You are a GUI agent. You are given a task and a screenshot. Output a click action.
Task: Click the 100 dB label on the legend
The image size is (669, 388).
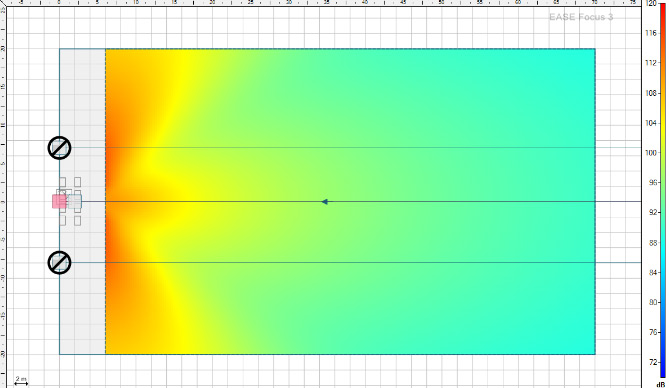tap(651, 153)
